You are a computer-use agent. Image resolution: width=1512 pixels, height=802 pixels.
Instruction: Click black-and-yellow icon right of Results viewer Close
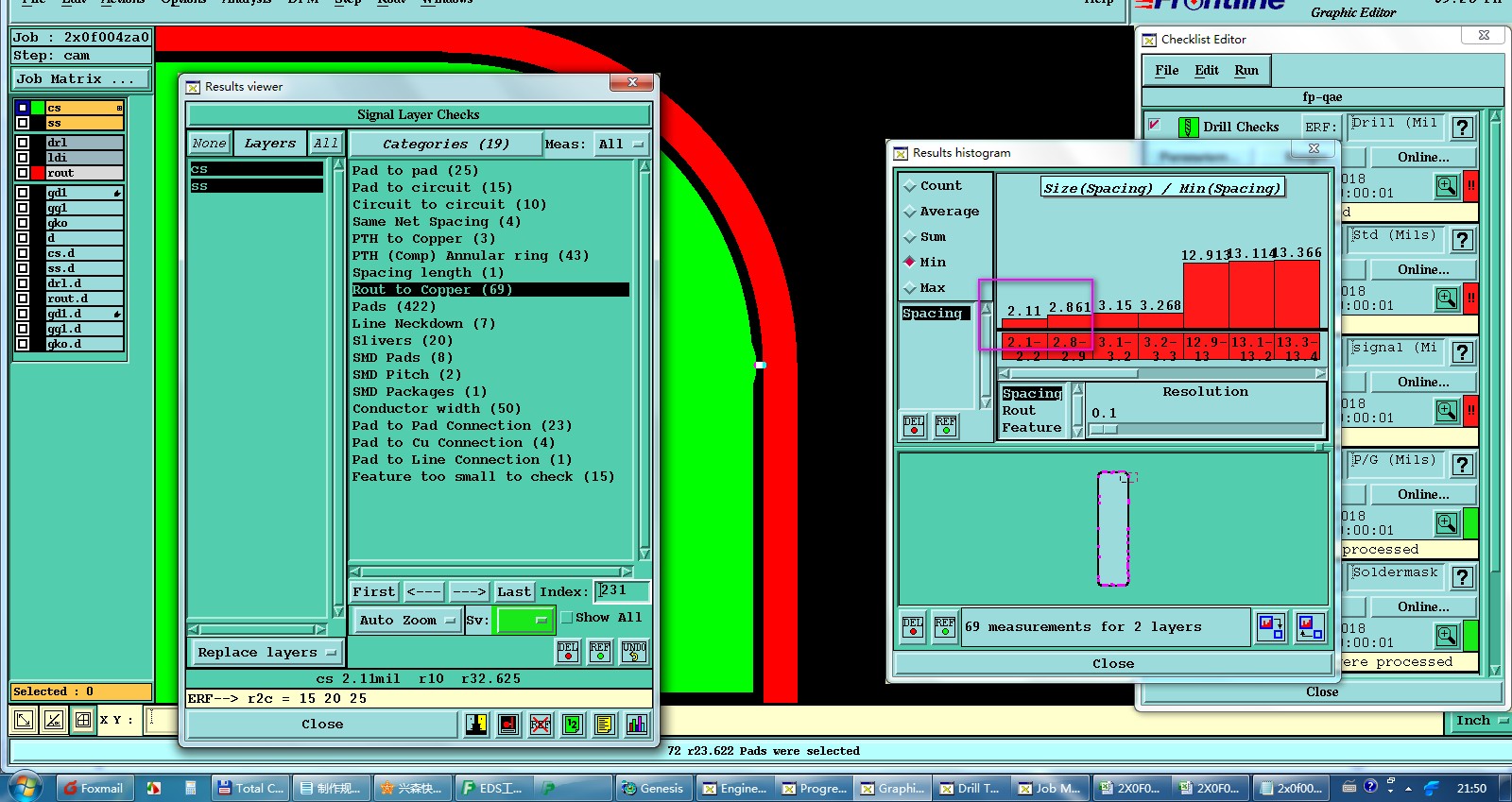476,725
